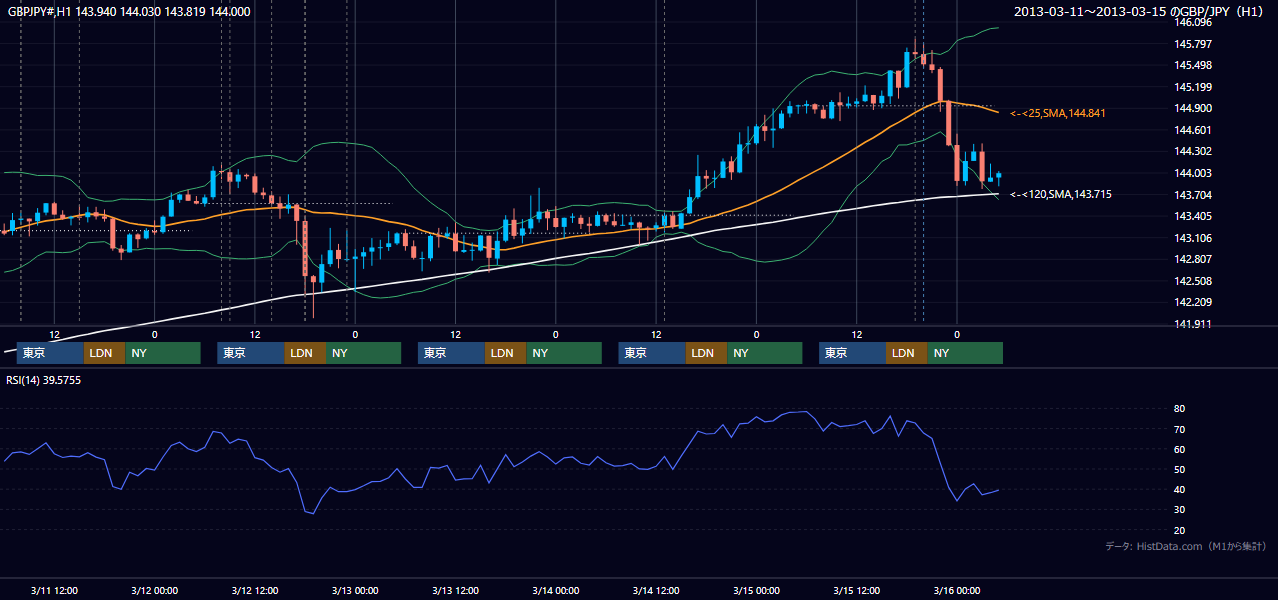The height and width of the screenshot is (600, 1278).
Task: Click price axis value 142.209
Action: tap(1194, 302)
